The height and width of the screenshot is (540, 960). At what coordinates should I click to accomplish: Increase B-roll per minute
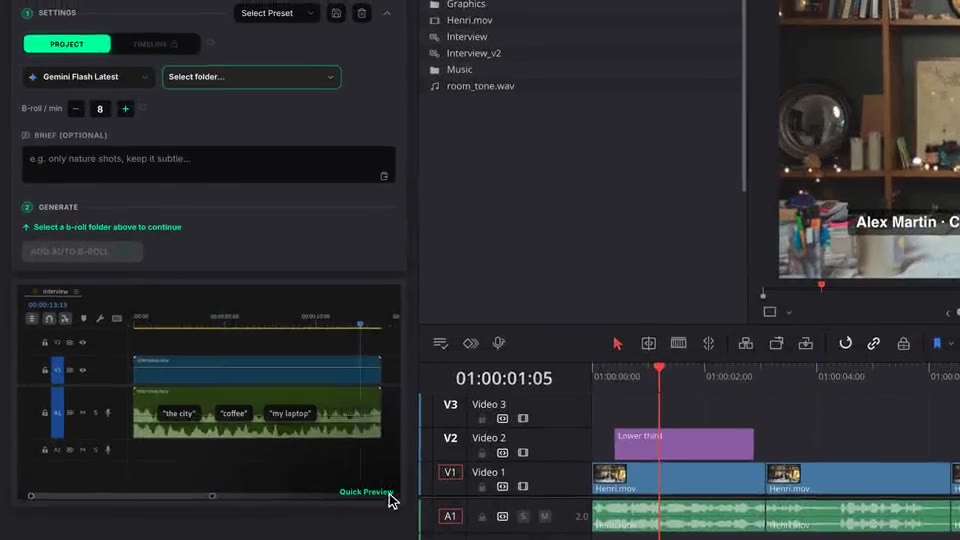(126, 109)
